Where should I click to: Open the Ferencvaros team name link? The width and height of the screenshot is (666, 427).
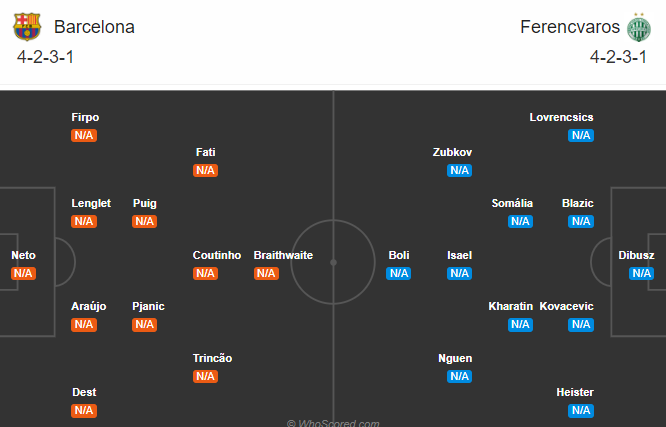tap(570, 27)
